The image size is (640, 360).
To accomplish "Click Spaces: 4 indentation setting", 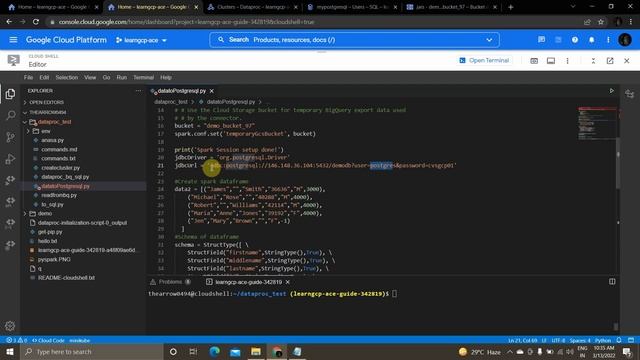I will [580, 340].
